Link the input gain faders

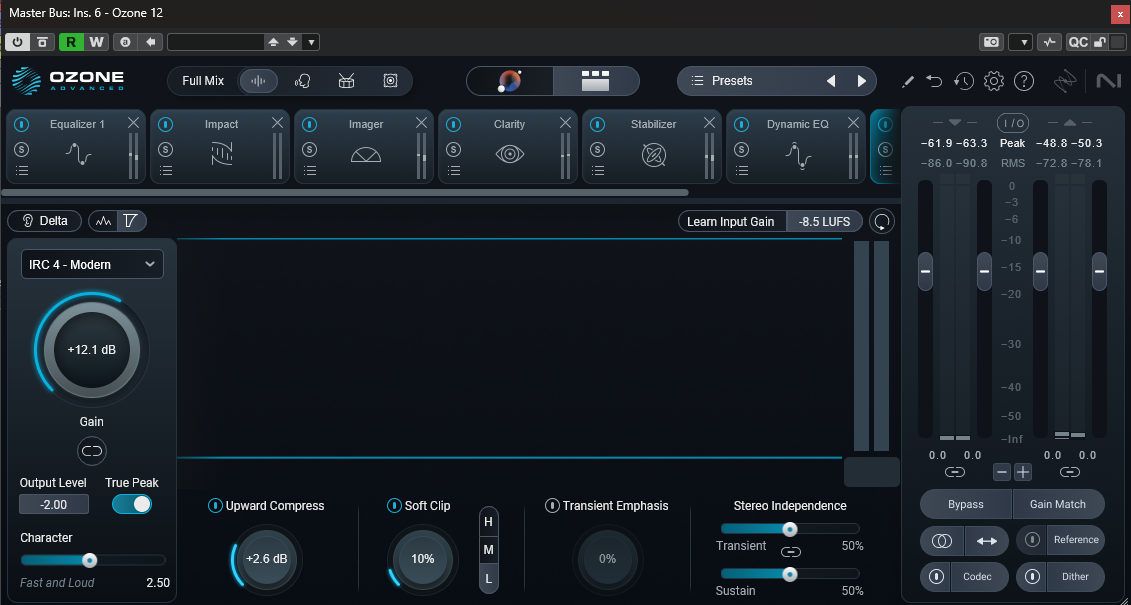[955, 472]
